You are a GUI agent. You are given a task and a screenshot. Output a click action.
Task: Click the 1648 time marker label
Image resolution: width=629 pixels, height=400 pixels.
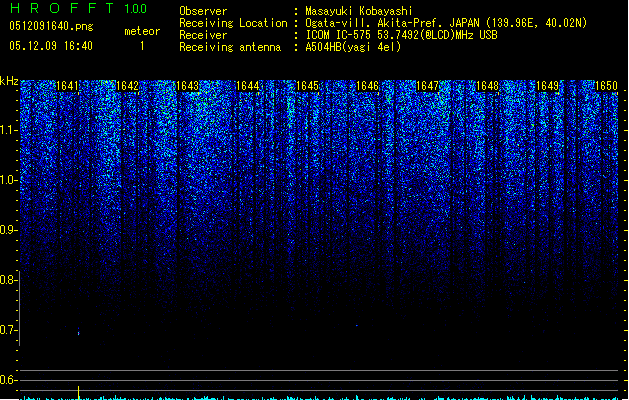(487, 86)
